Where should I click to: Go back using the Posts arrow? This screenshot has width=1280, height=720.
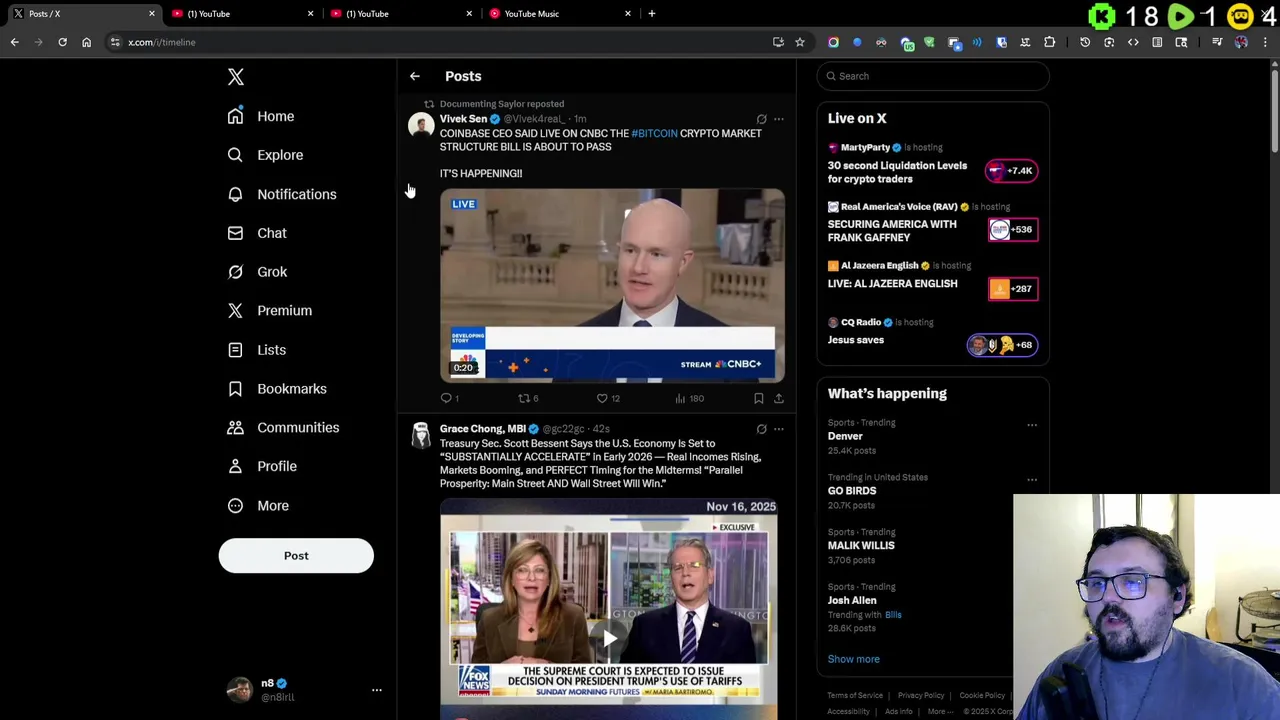coord(414,76)
